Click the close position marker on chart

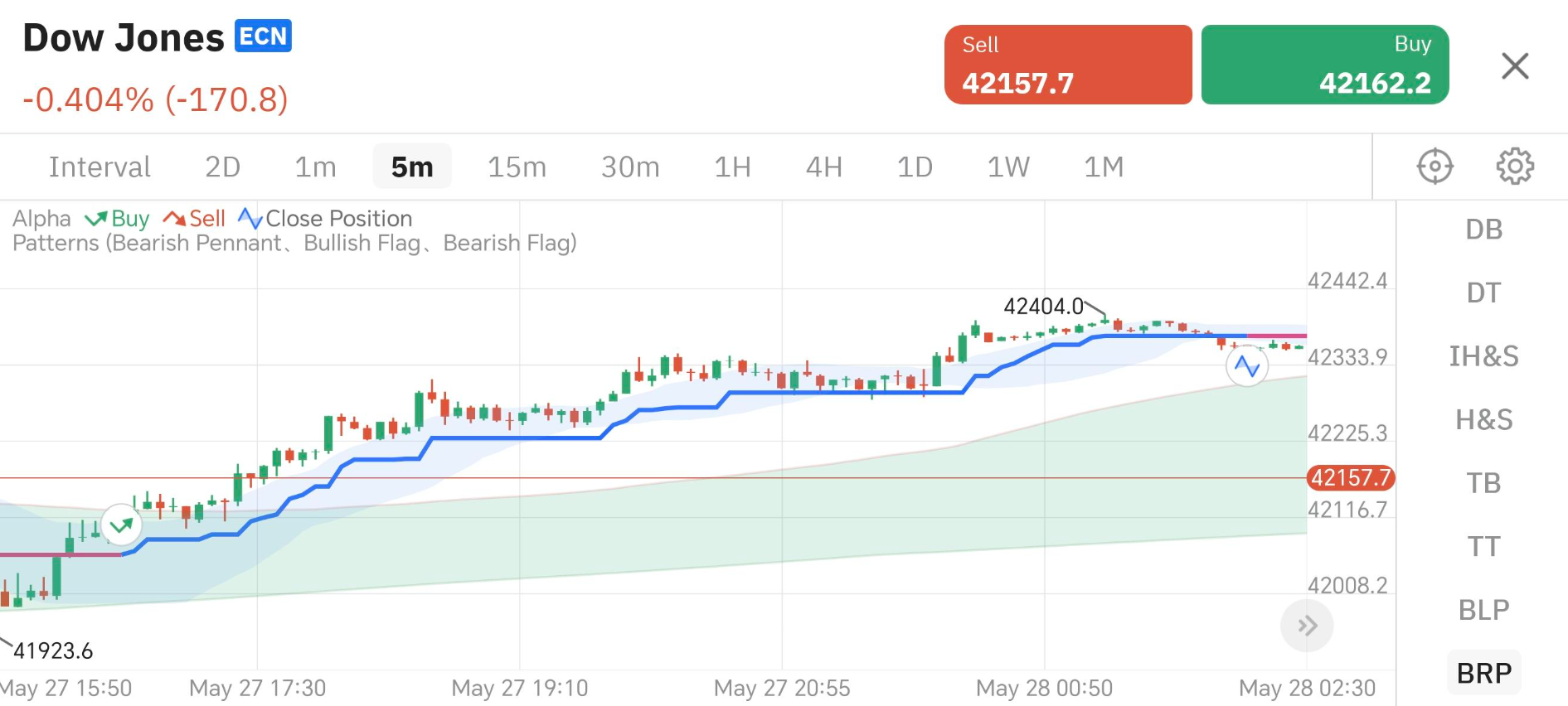pyautogui.click(x=1246, y=365)
